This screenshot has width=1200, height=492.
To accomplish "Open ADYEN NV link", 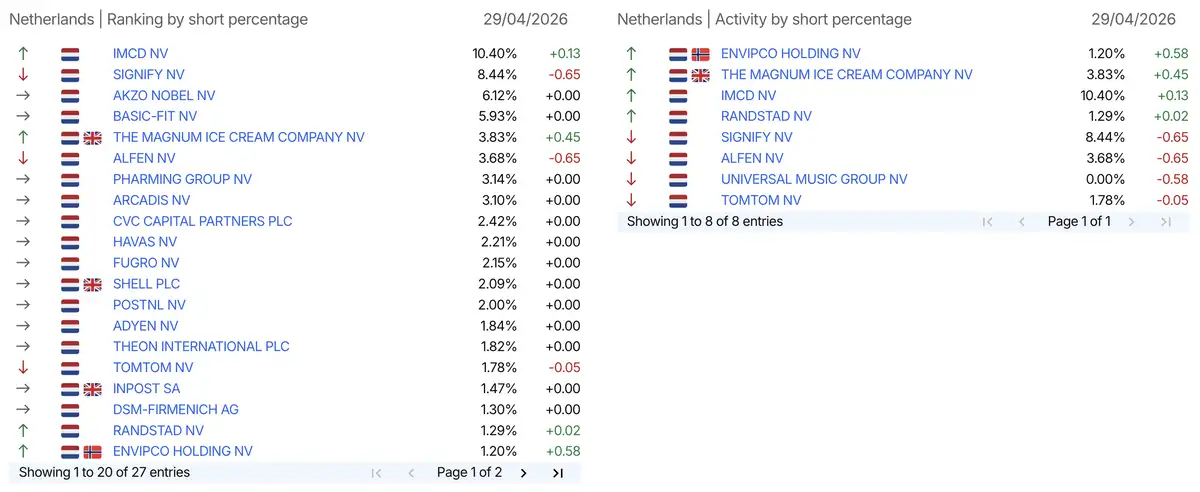I will (146, 326).
